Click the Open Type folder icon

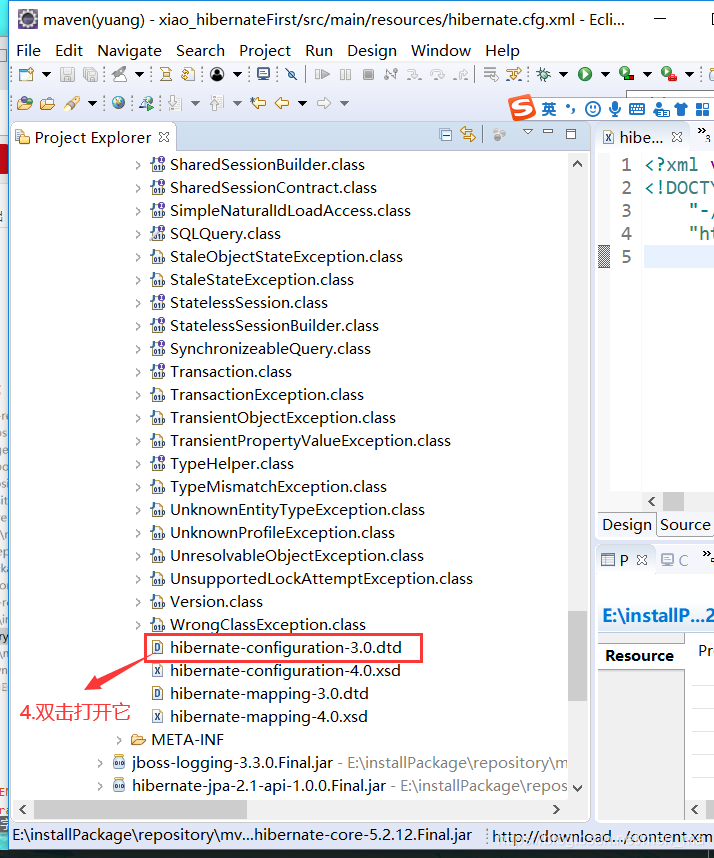coord(25,103)
